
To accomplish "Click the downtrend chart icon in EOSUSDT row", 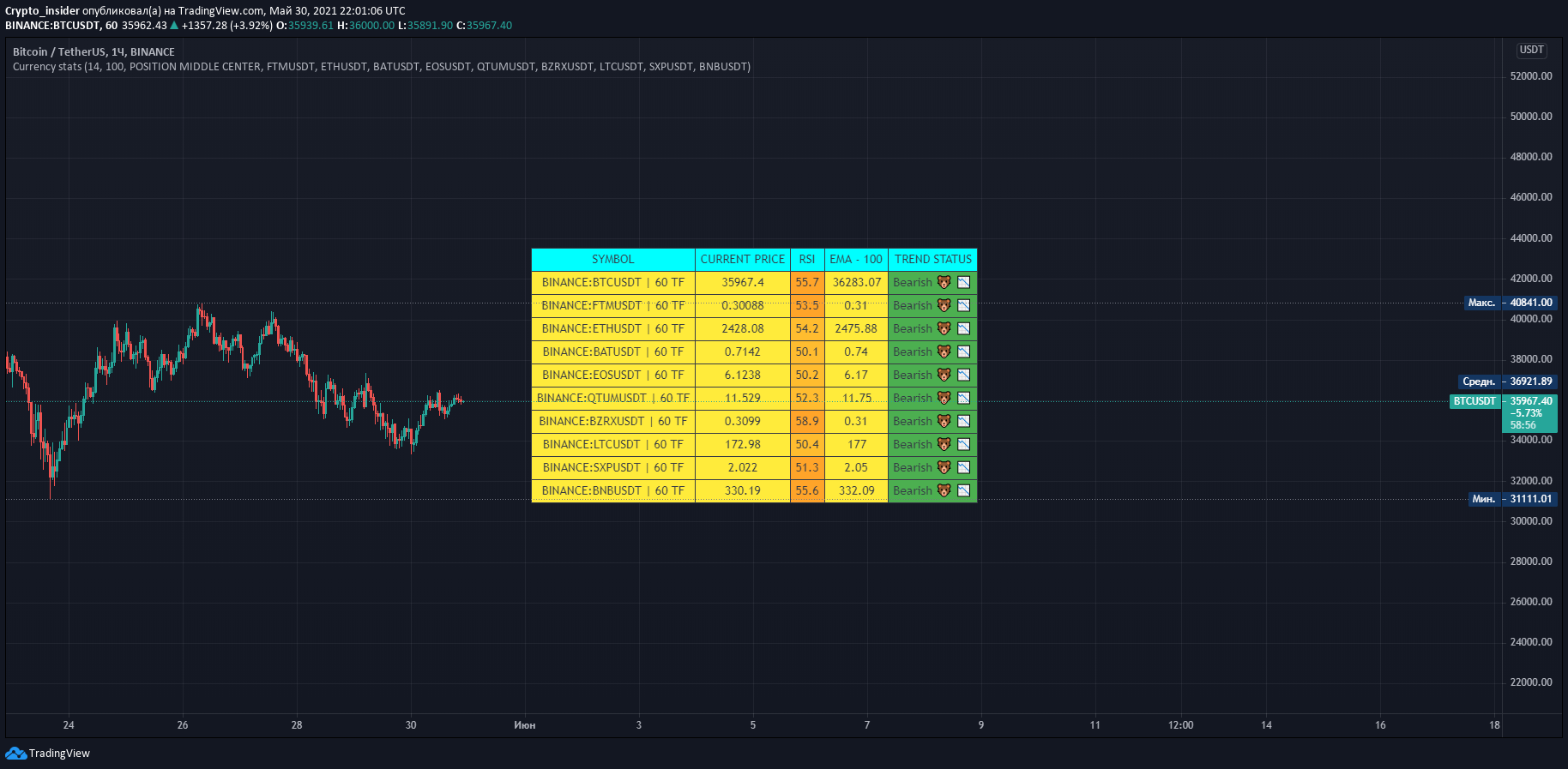I will [964, 375].
